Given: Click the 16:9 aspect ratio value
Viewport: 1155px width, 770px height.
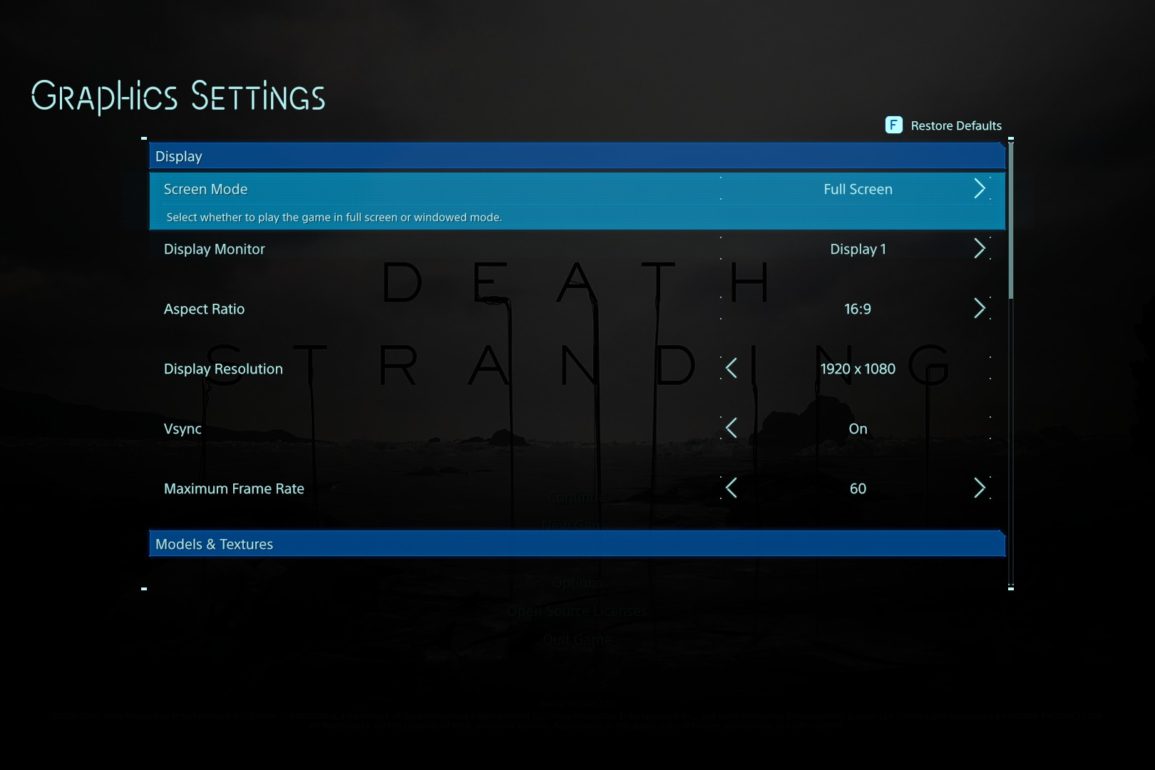Looking at the screenshot, I should tap(858, 309).
